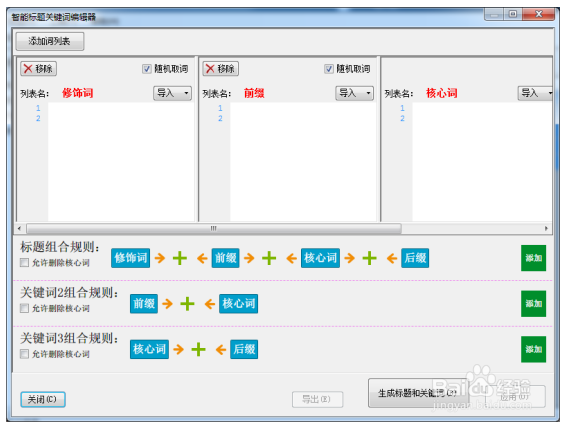Open 导入 dropdown in 前缀 list
Image resolution: width=563 pixels, height=425 pixels.
pyautogui.click(x=354, y=93)
